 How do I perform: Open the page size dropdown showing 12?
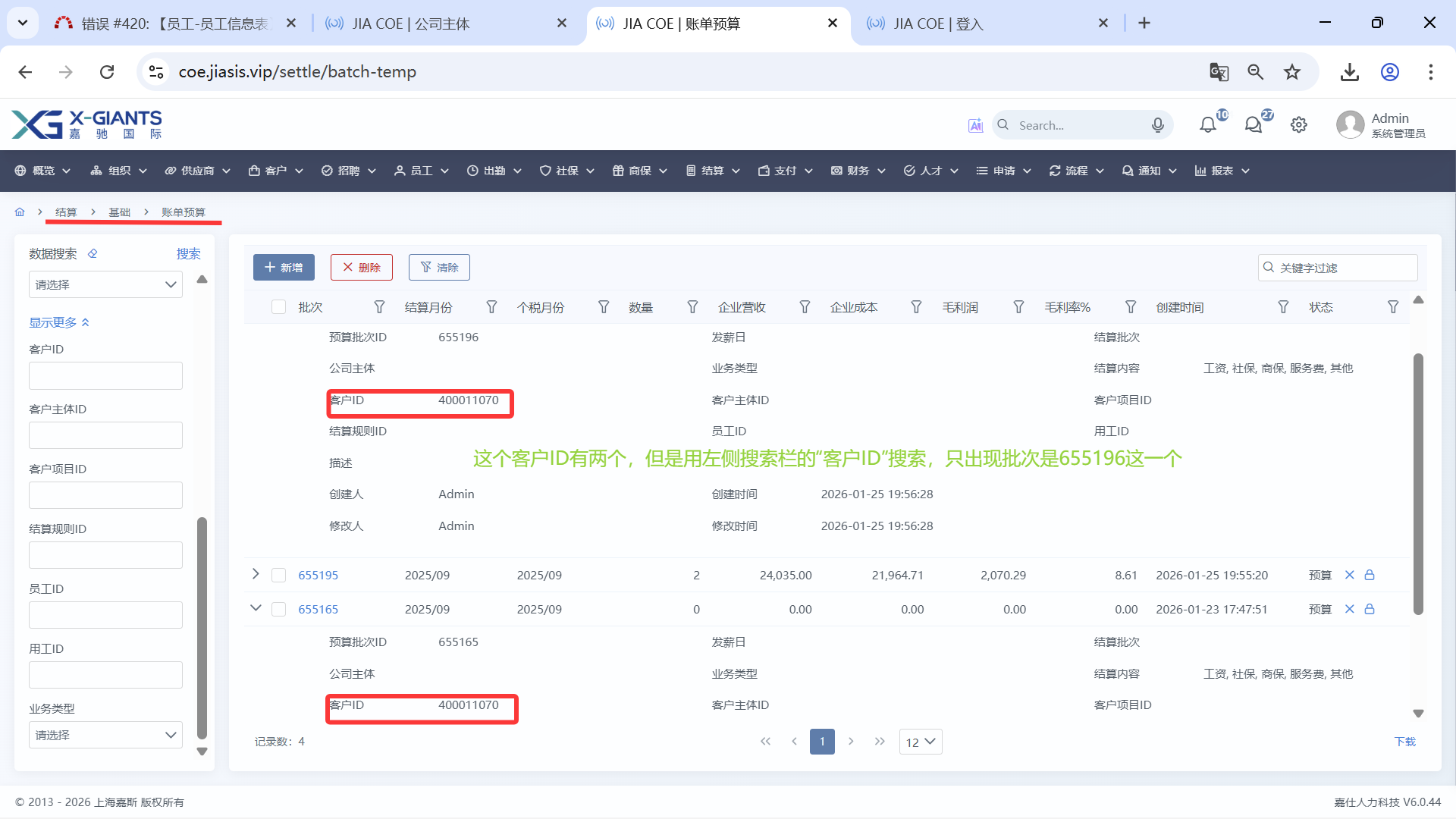click(920, 742)
